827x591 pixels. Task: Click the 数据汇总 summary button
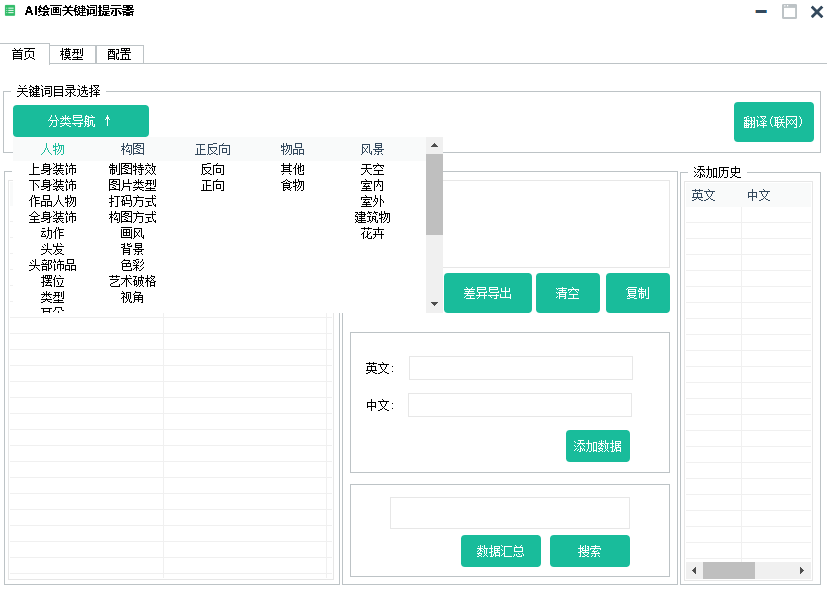(x=500, y=550)
